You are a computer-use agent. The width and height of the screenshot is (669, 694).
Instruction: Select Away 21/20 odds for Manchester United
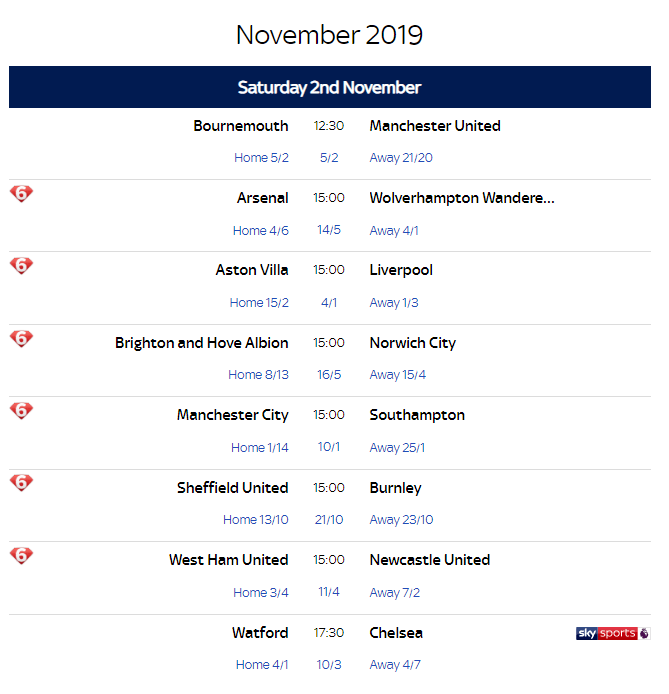[401, 158]
